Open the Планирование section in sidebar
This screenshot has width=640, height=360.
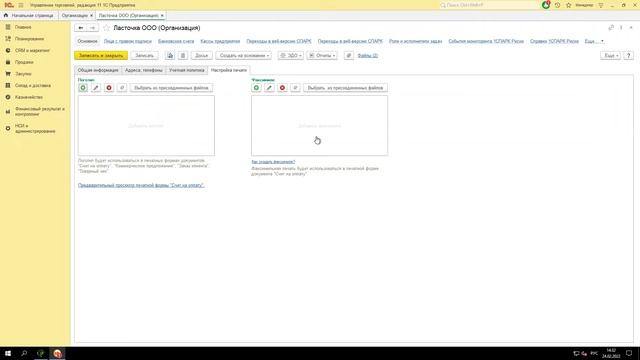click(29, 39)
